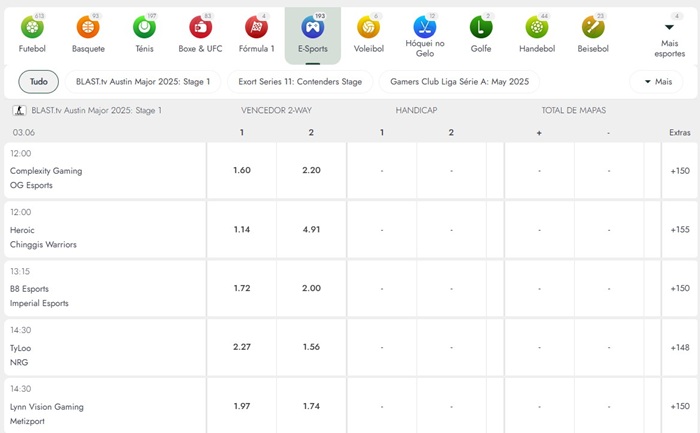Viewport: 700px width, 433px height.
Task: Filter by BLAST.tv Austin Major 2025: Stage 1
Action: [x=143, y=82]
